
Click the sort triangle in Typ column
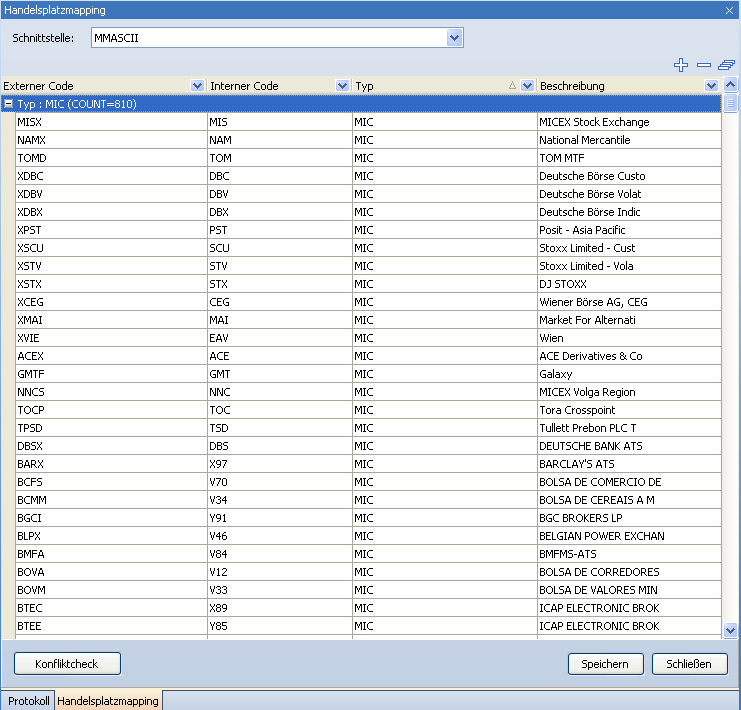pyautogui.click(x=513, y=86)
